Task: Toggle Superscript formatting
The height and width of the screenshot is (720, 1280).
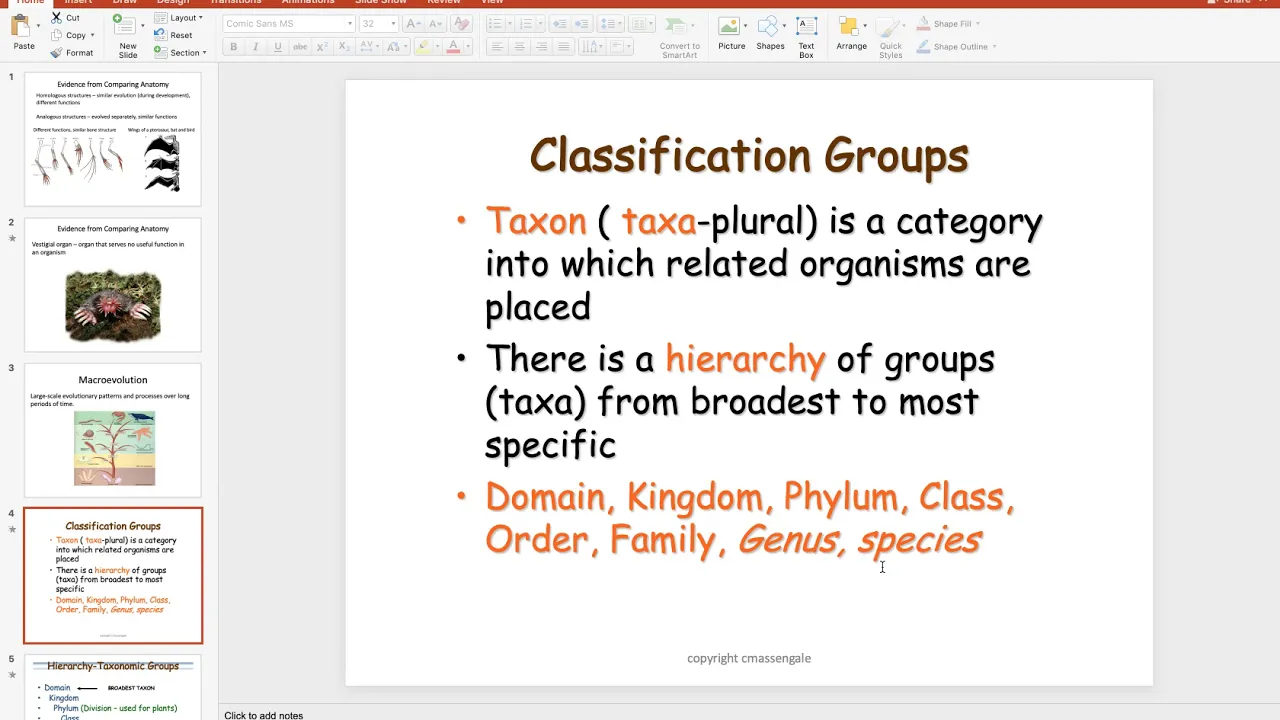Action: click(x=322, y=47)
